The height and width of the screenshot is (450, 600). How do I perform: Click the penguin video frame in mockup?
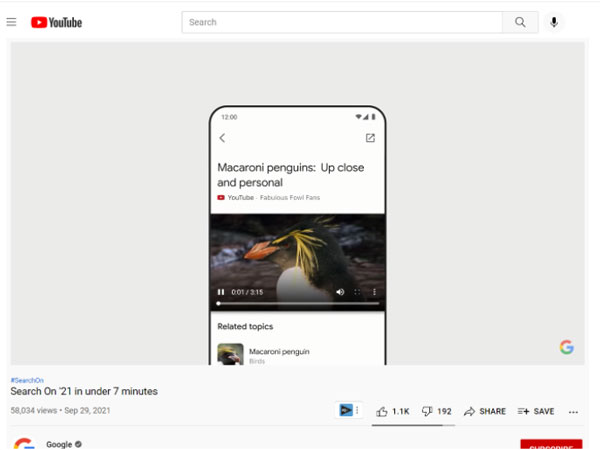[298, 262]
